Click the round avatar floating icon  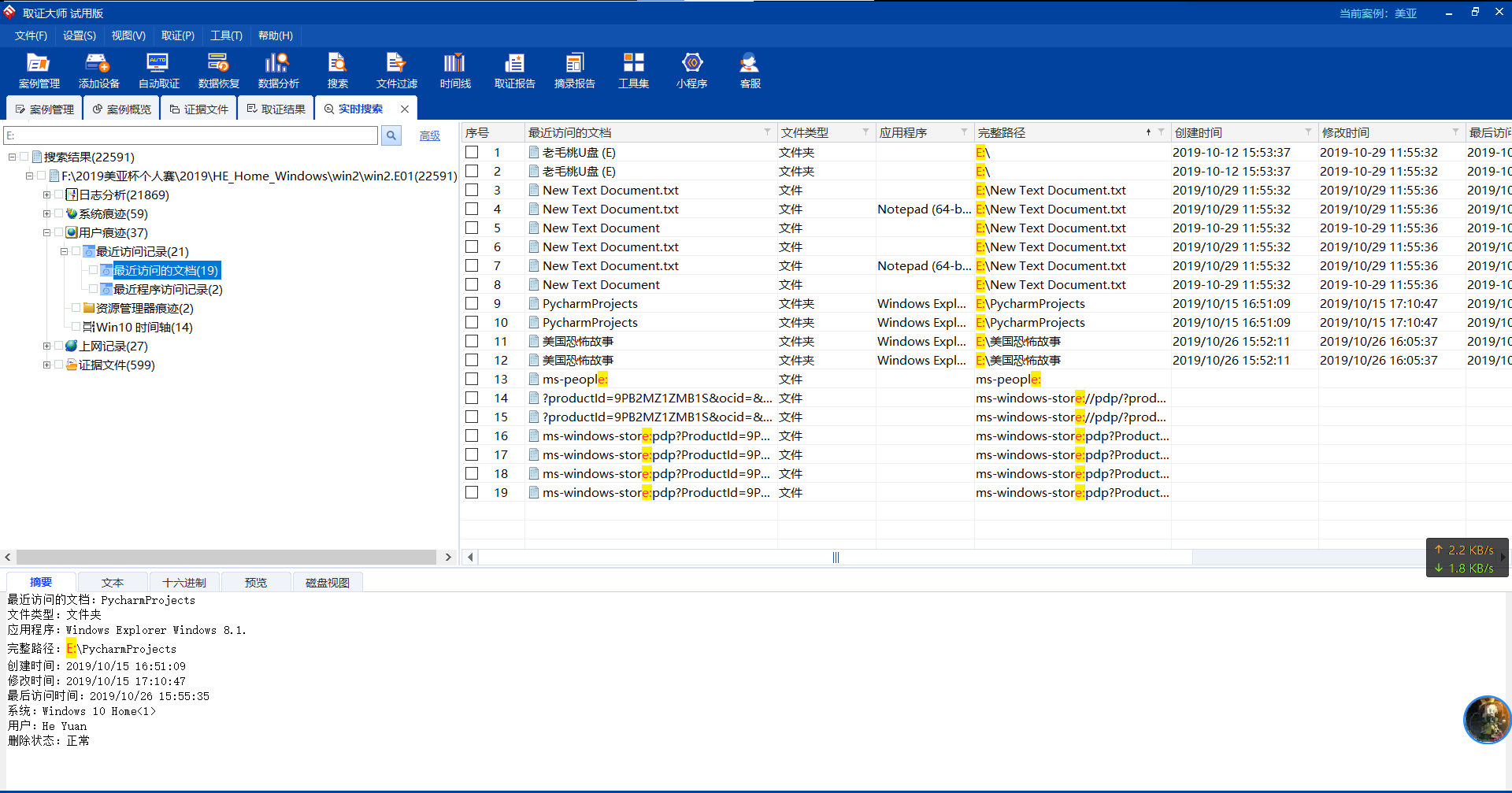(x=1488, y=719)
